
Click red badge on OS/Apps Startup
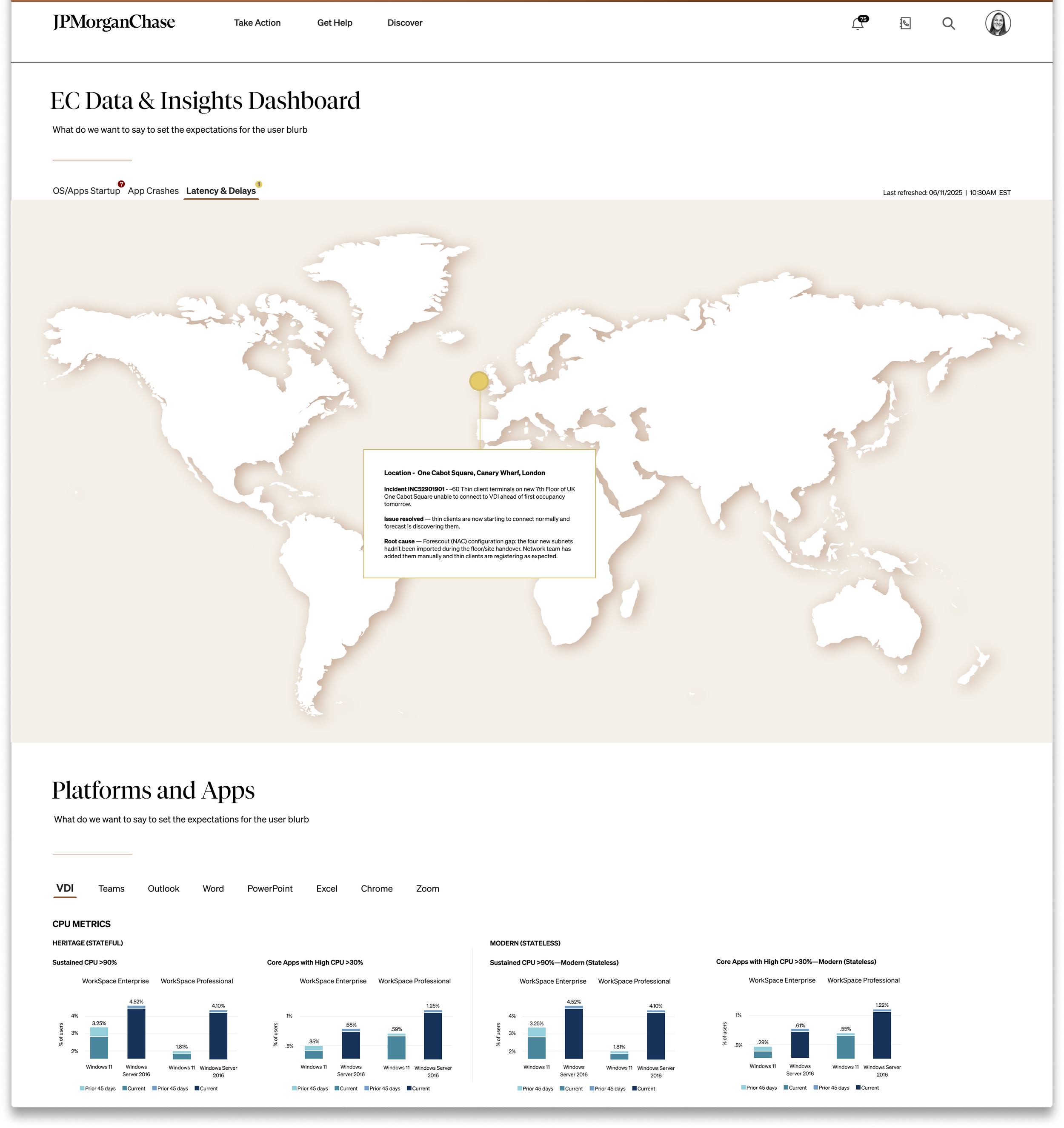121,184
